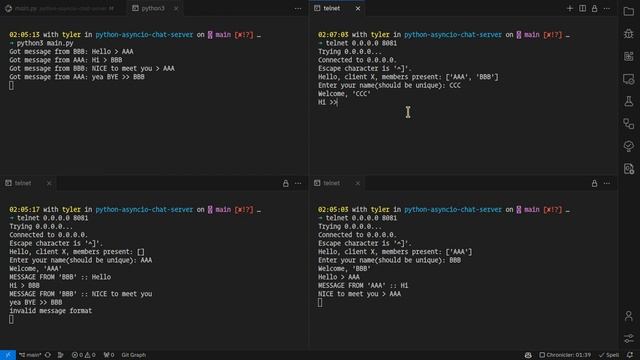Close the bottom-left telnet tab
This screenshot has height=360, width=640.
tap(49, 183)
